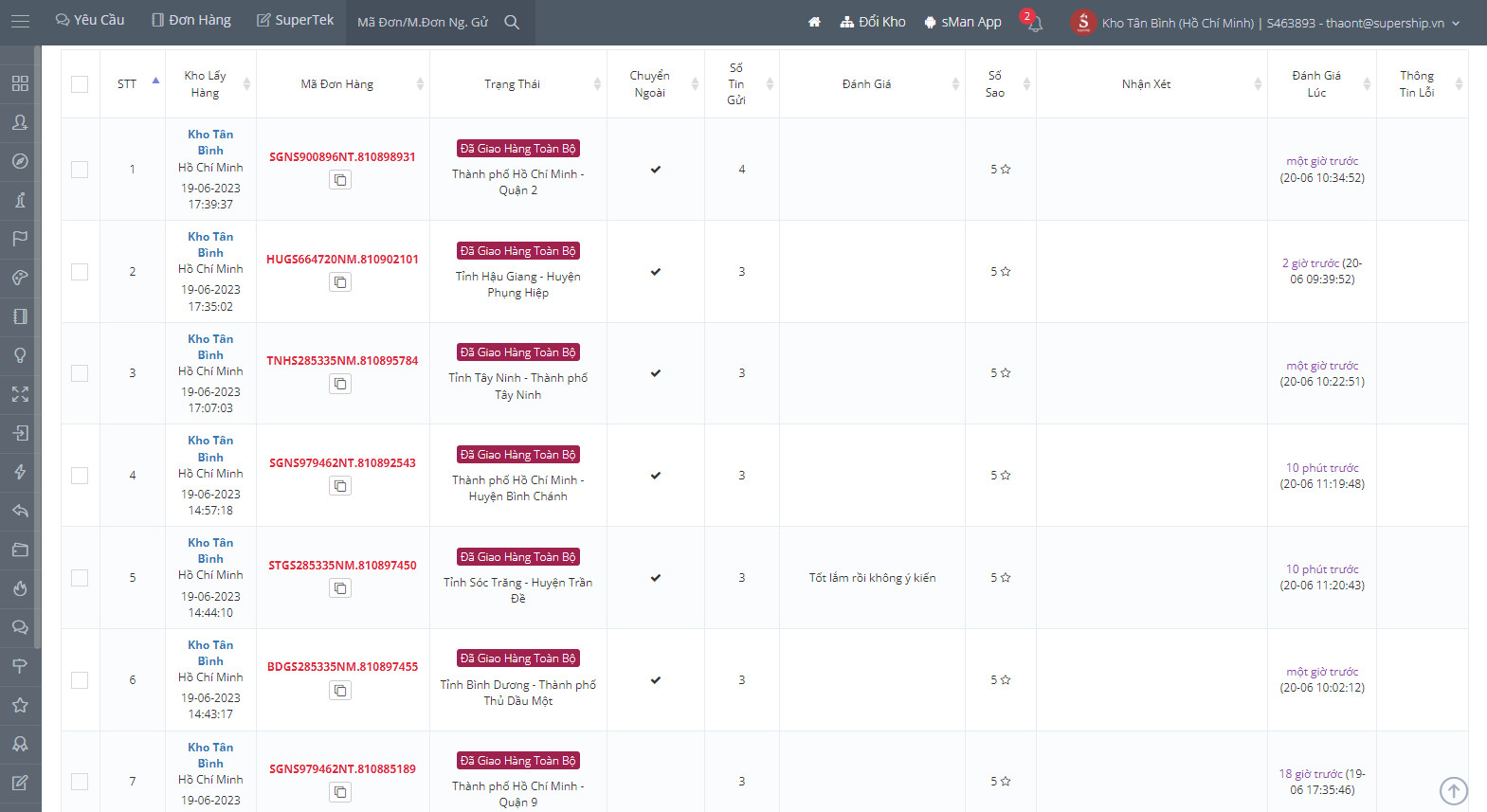This screenshot has height=812, width=1487.
Task: Click status badge Đã Giao Hàng Toàn Bộ row 2
Action: tap(518, 251)
